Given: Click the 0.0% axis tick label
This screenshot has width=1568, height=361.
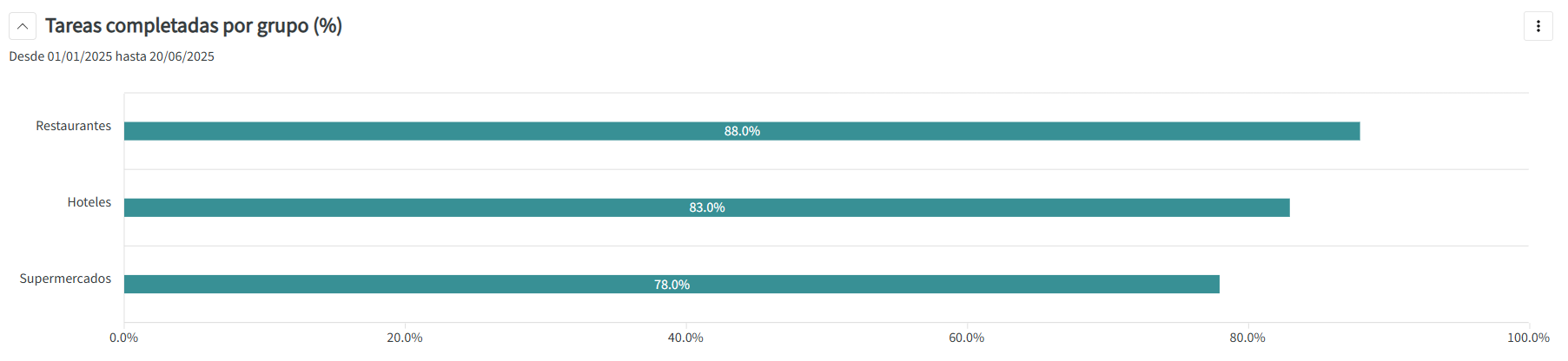Looking at the screenshot, I should point(124,338).
